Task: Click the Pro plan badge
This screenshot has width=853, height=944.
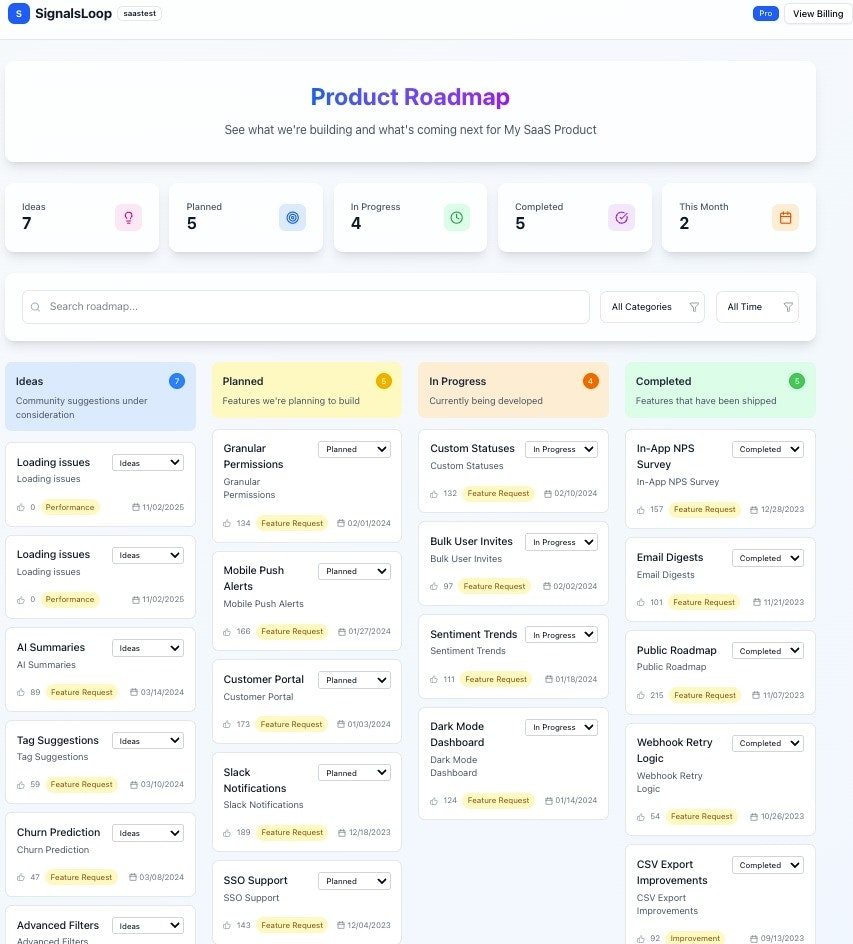Action: click(x=765, y=14)
